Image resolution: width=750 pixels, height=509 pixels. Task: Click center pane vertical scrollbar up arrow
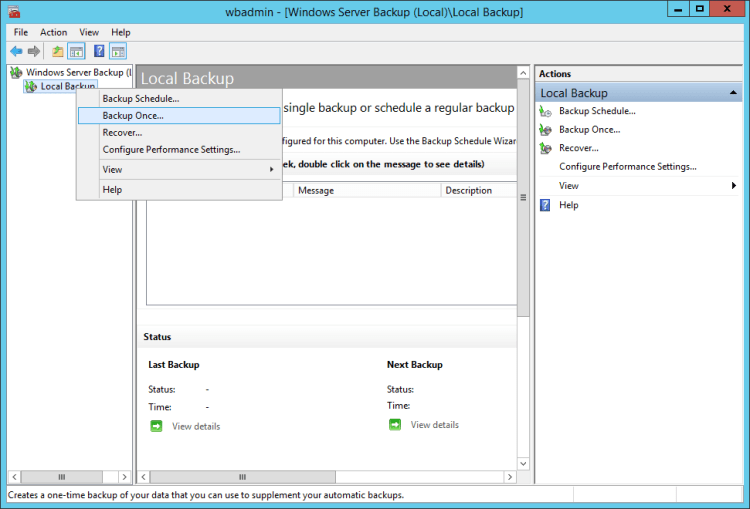click(523, 73)
